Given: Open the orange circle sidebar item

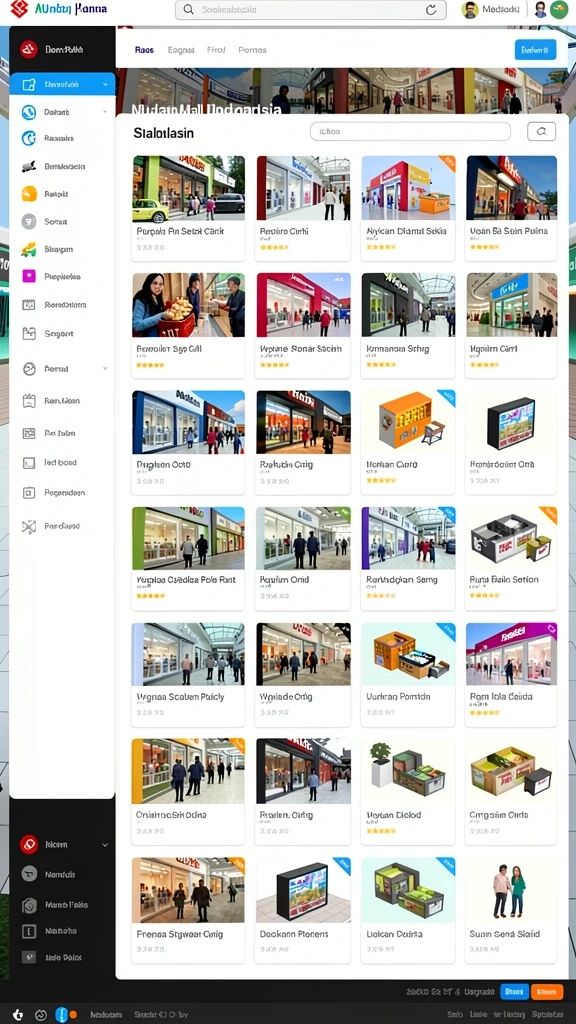Looking at the screenshot, I should [x=29, y=193].
